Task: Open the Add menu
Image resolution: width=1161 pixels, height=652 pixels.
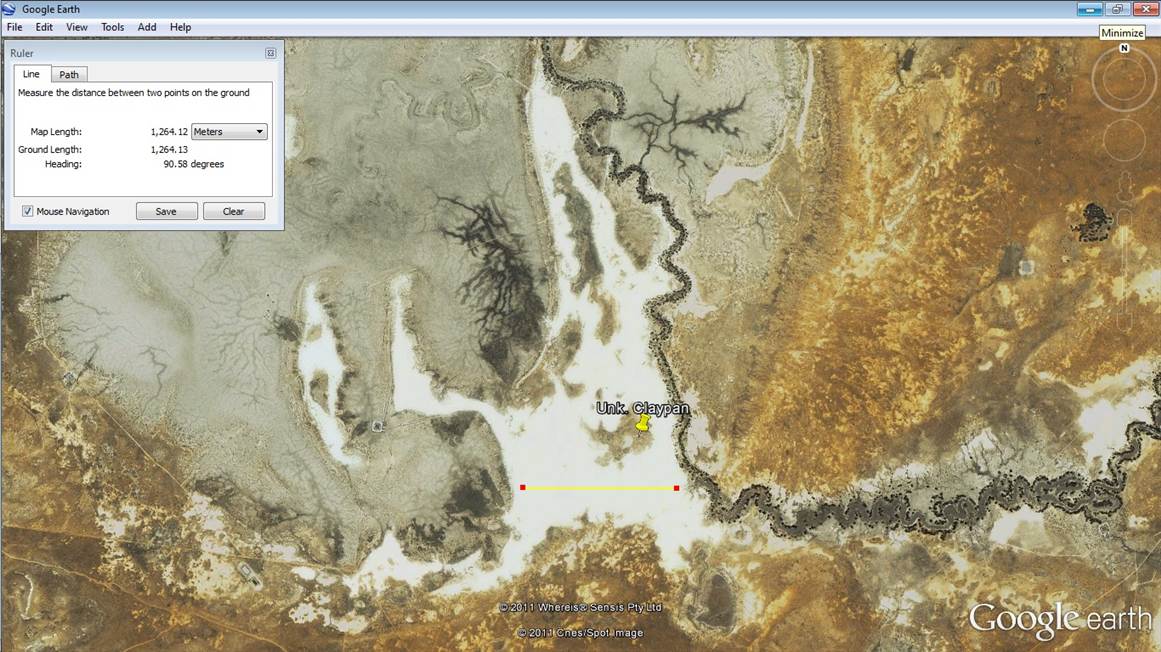Action: click(x=146, y=27)
